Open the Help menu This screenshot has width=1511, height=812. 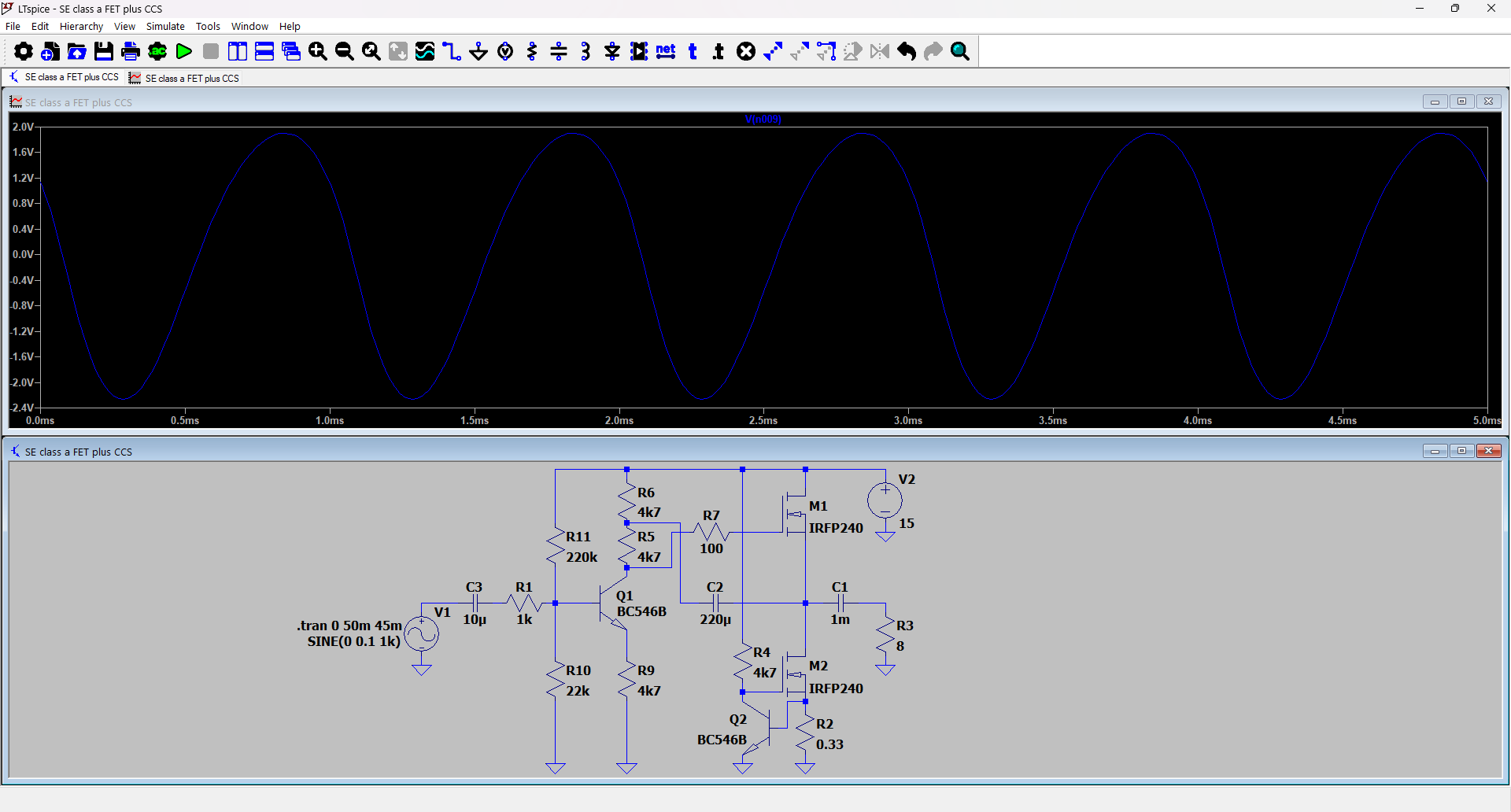click(290, 26)
